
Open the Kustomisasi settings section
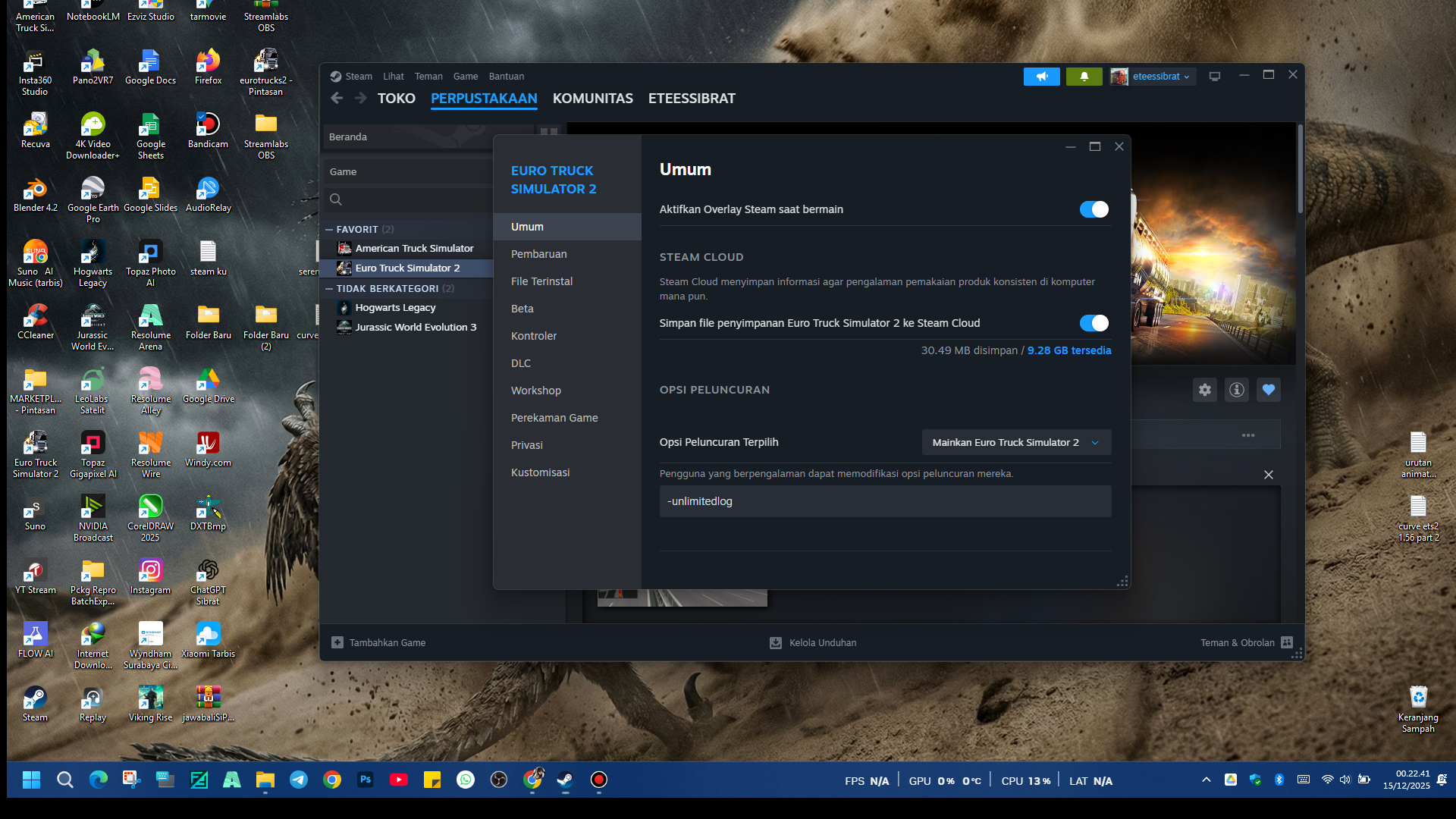click(x=567, y=472)
